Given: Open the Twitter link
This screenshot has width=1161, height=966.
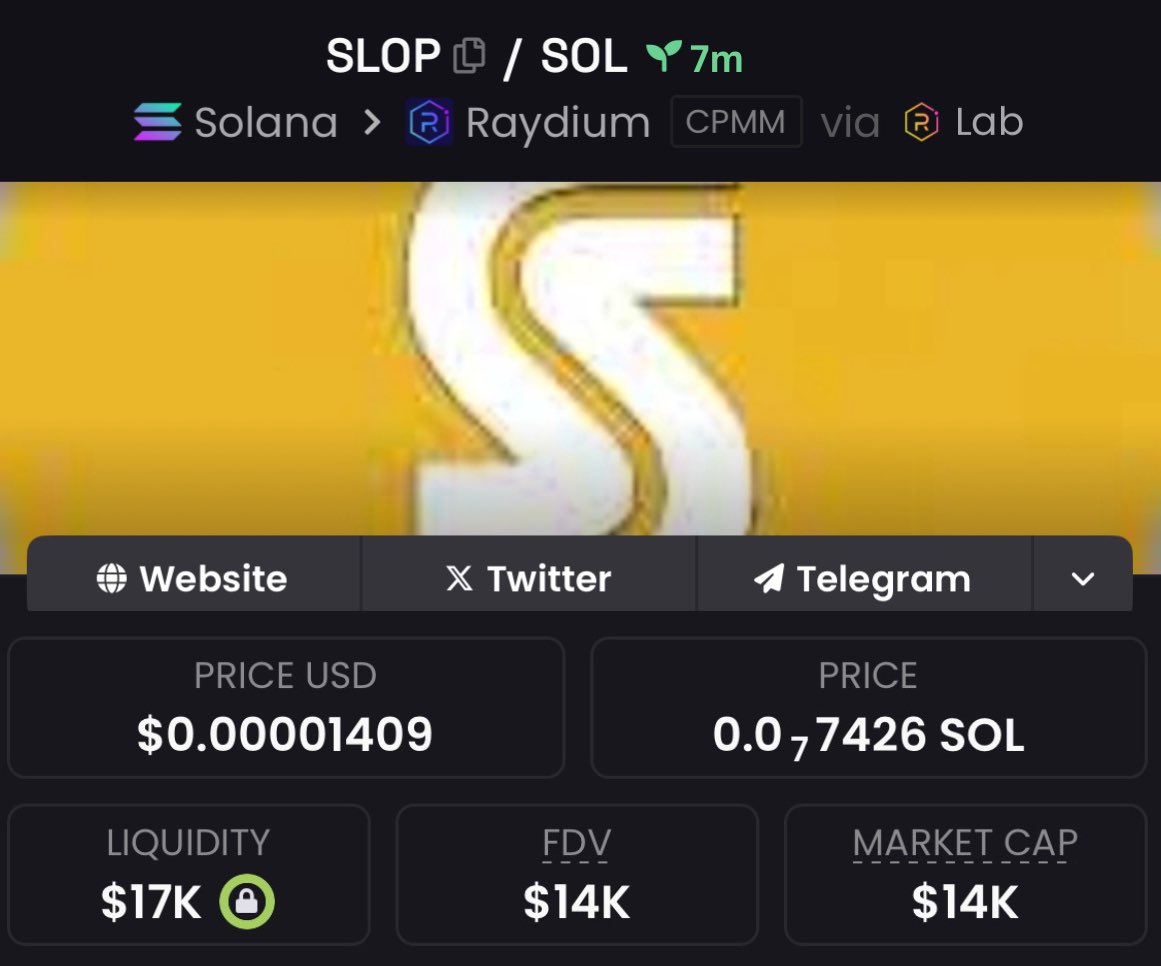Looking at the screenshot, I should coord(529,574).
